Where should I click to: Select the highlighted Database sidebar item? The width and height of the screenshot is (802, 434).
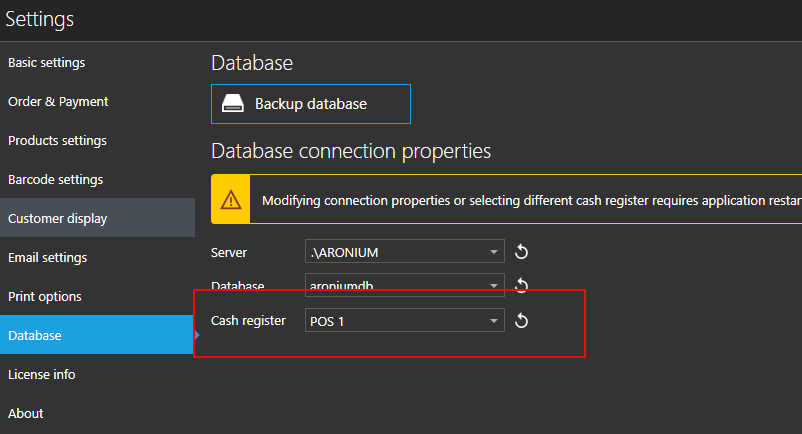[x=35, y=335]
